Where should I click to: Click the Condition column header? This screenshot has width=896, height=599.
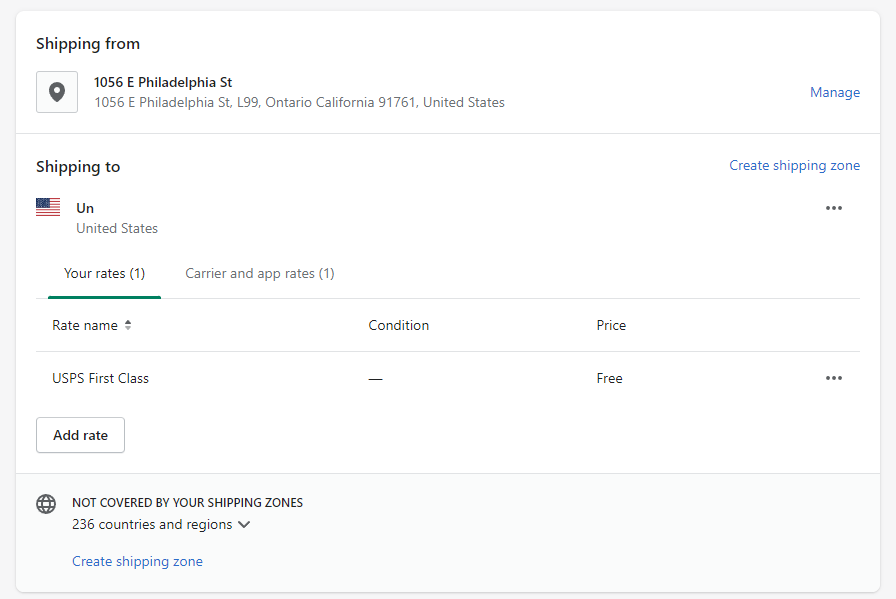[398, 325]
